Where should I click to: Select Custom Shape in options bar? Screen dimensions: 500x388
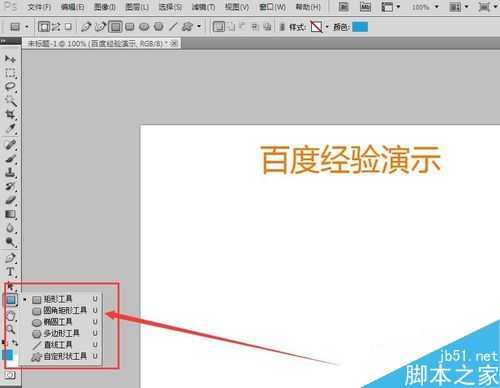pyautogui.click(x=187, y=27)
